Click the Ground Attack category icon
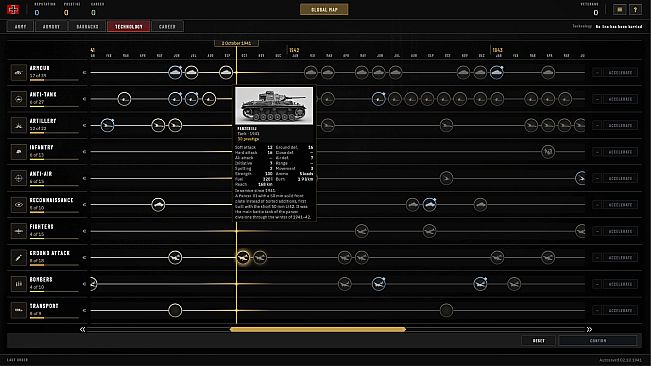 pos(18,258)
